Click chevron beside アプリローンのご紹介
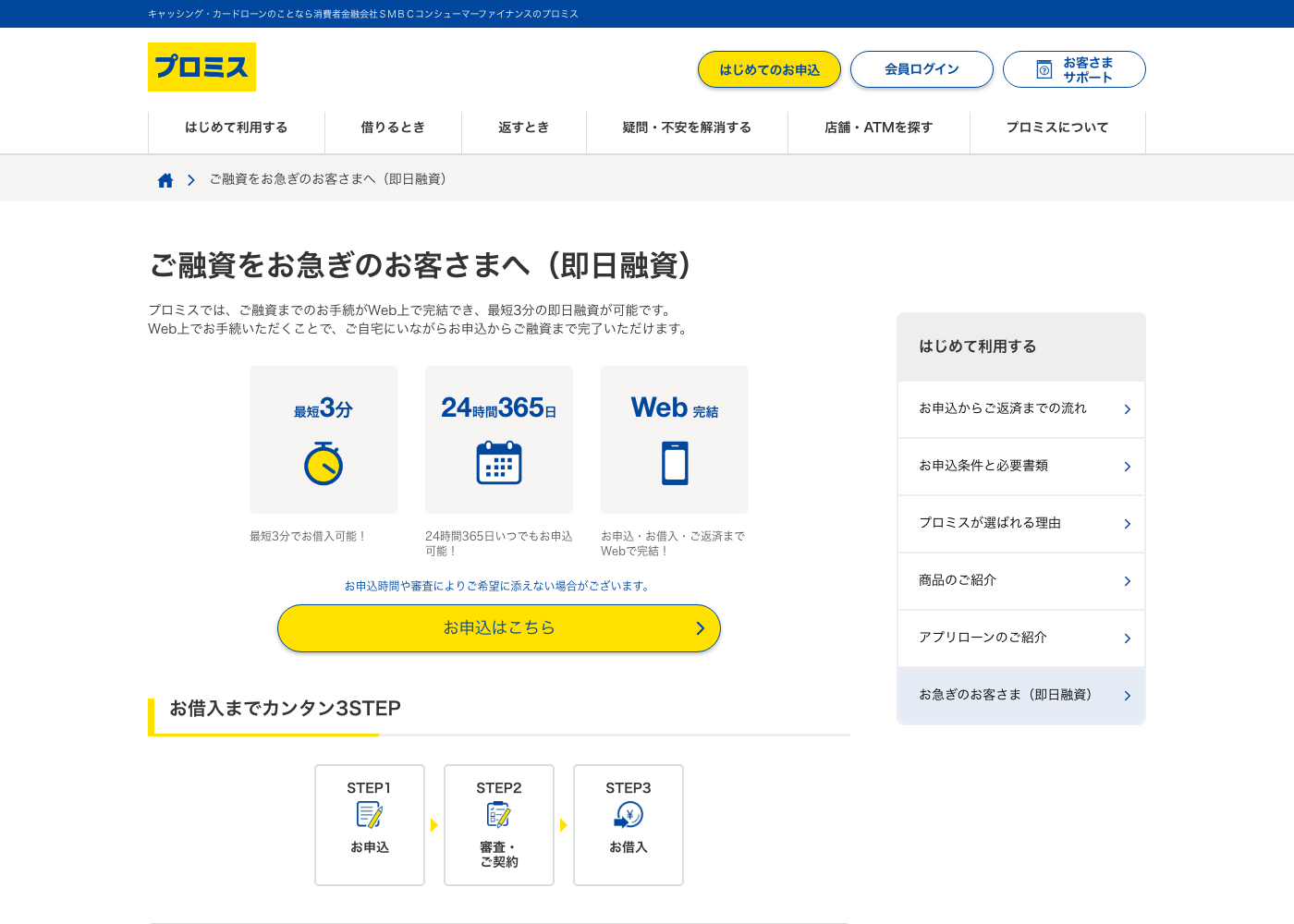Screen dimensions: 1294x924 click(x=1127, y=638)
